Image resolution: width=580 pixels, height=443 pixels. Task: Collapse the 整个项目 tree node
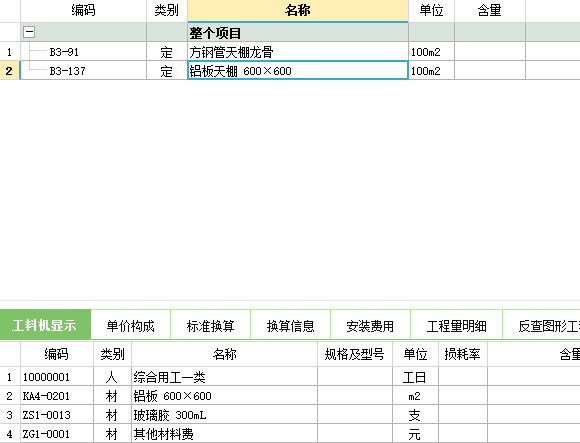click(29, 32)
